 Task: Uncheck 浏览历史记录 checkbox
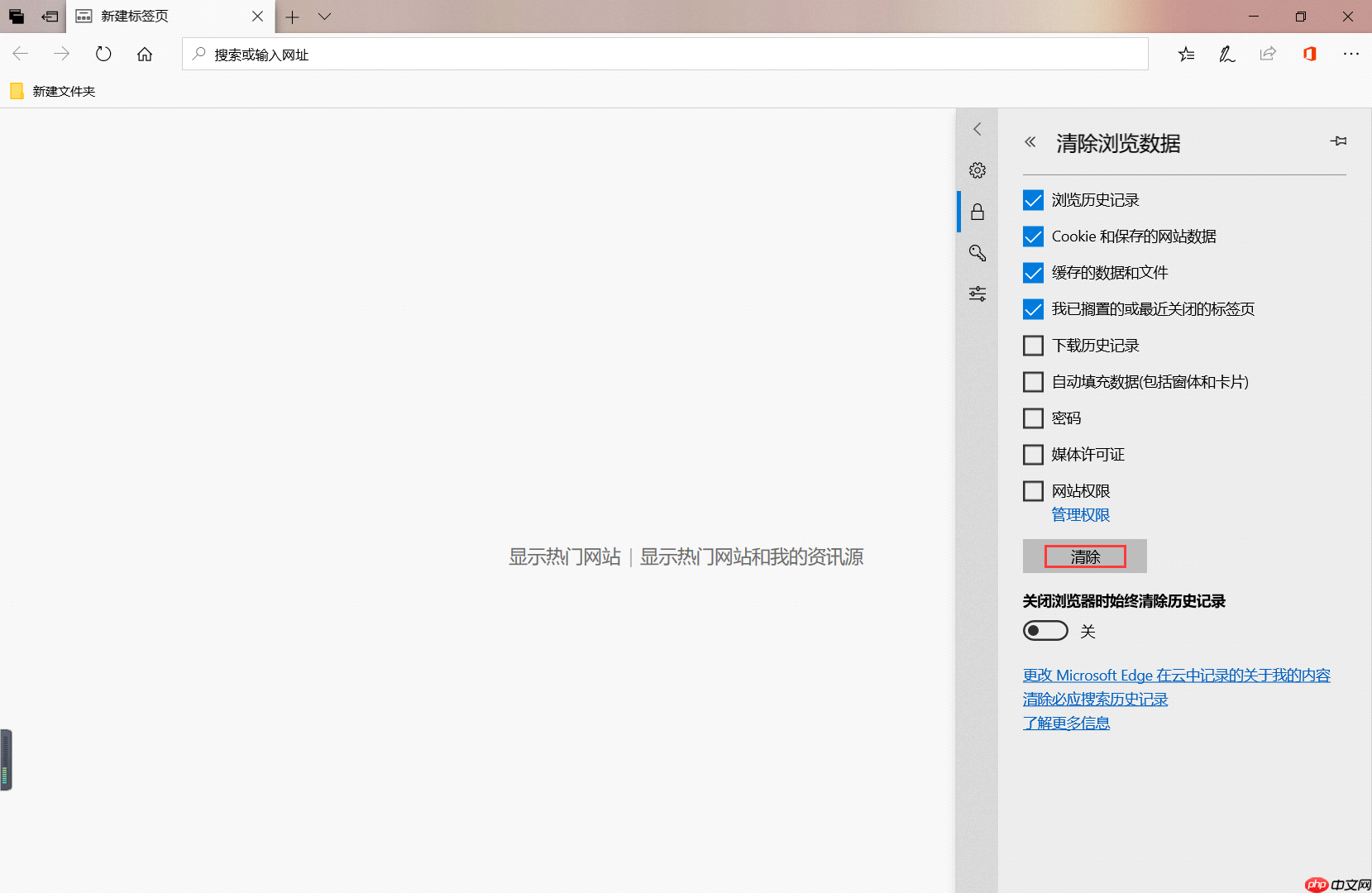click(1033, 200)
